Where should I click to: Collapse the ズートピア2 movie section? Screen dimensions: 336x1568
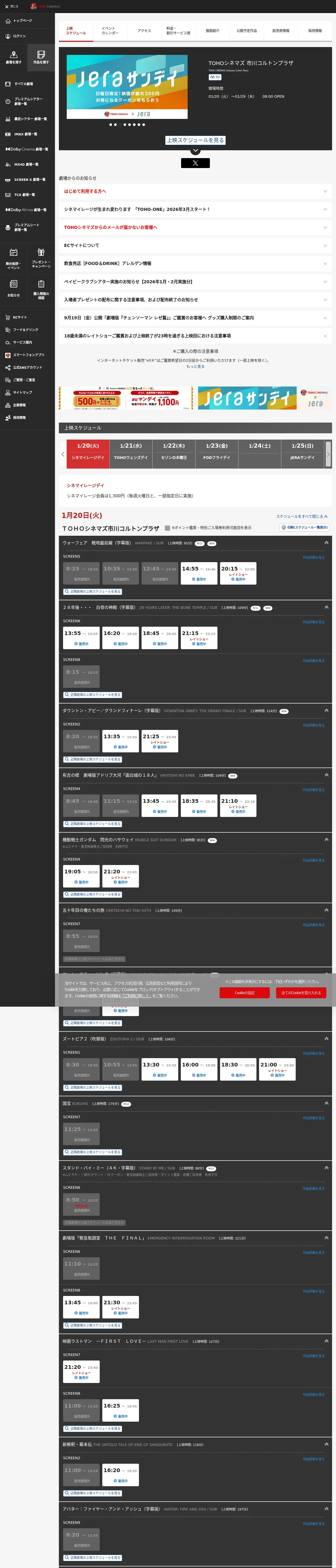point(326,1039)
